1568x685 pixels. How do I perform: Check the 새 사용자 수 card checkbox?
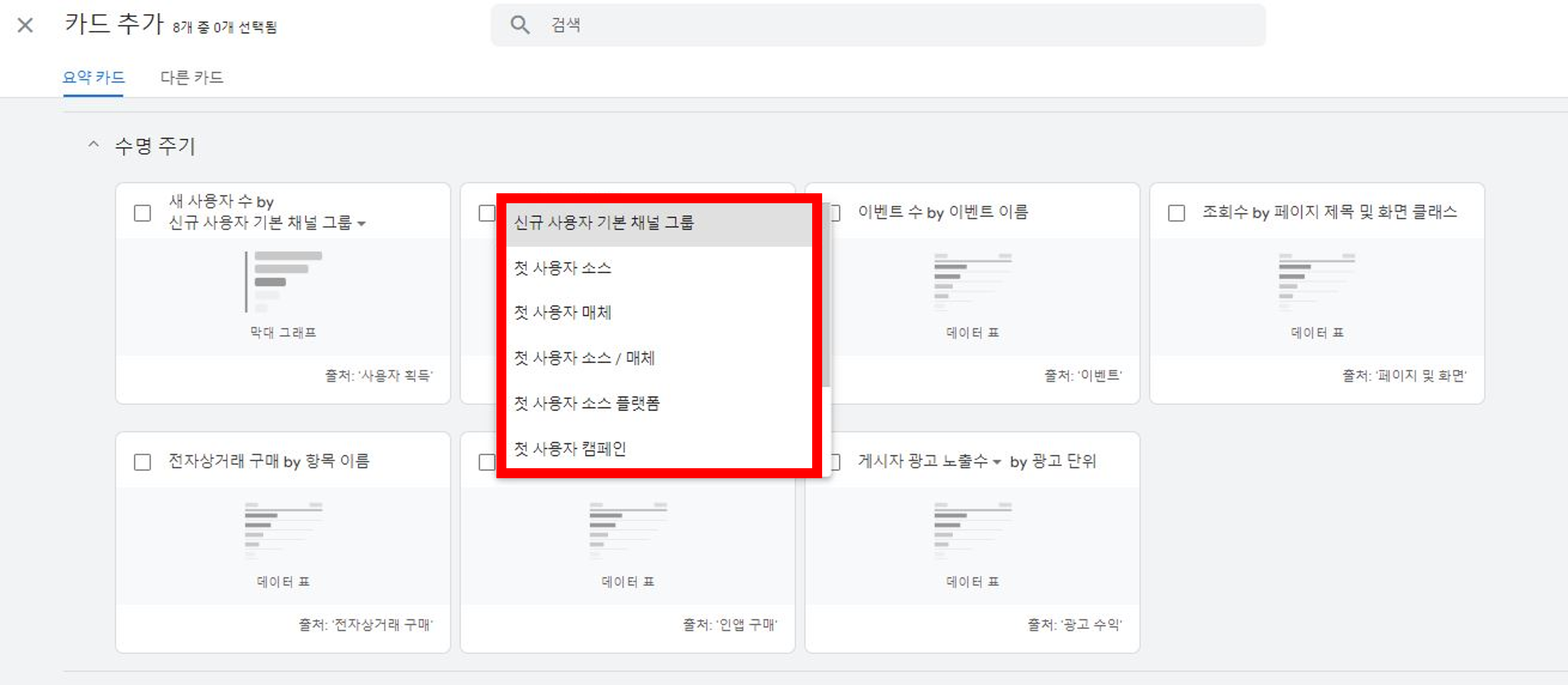(x=143, y=213)
